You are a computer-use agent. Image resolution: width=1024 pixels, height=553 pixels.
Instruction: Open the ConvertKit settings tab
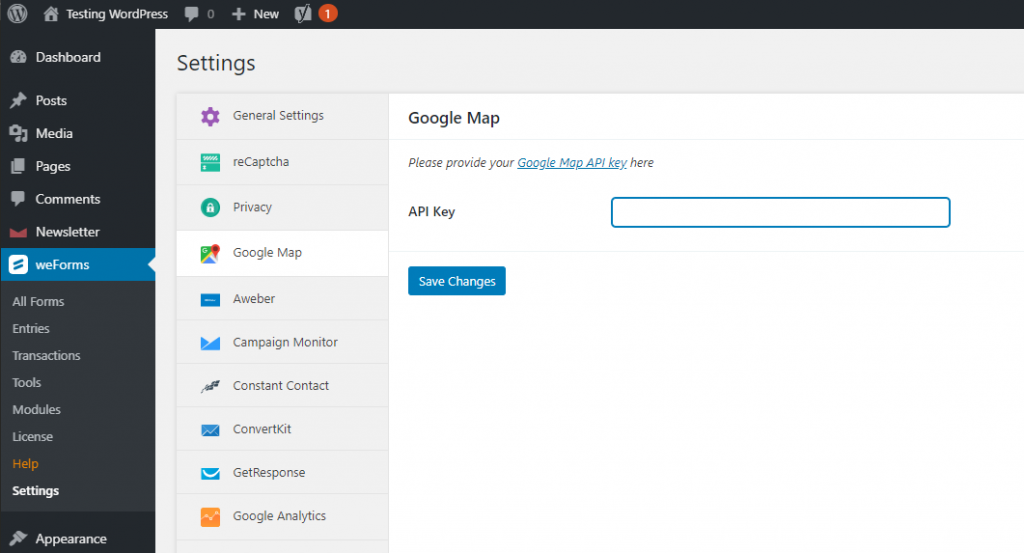262,429
